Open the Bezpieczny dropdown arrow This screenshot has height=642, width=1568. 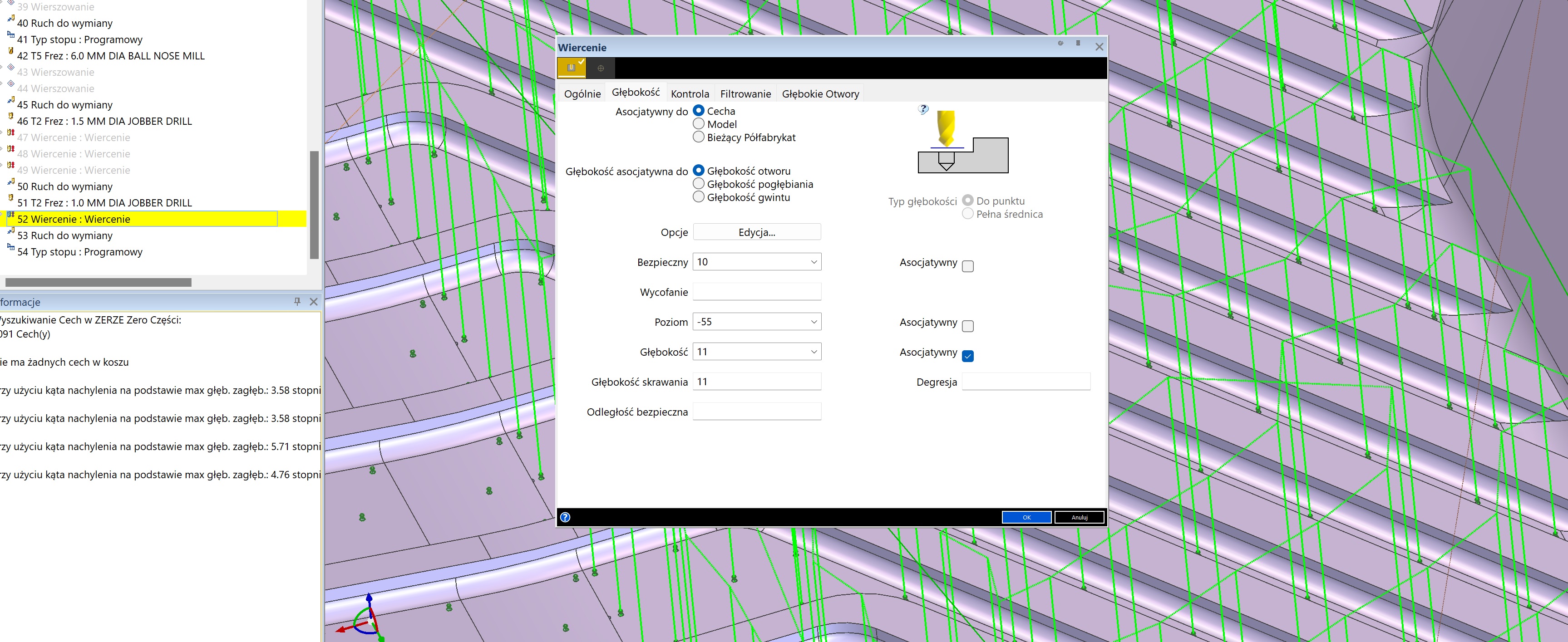pos(814,262)
